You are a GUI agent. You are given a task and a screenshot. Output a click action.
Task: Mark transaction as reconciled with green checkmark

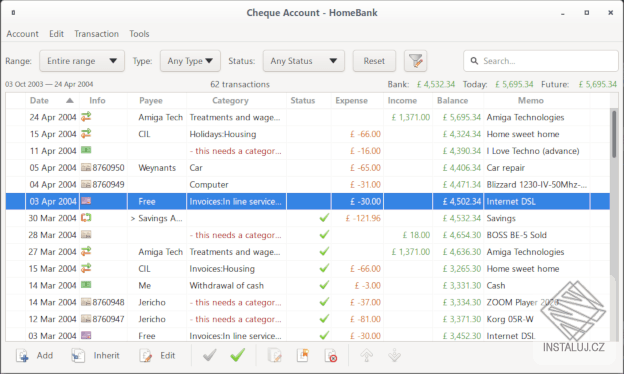[x=238, y=355]
